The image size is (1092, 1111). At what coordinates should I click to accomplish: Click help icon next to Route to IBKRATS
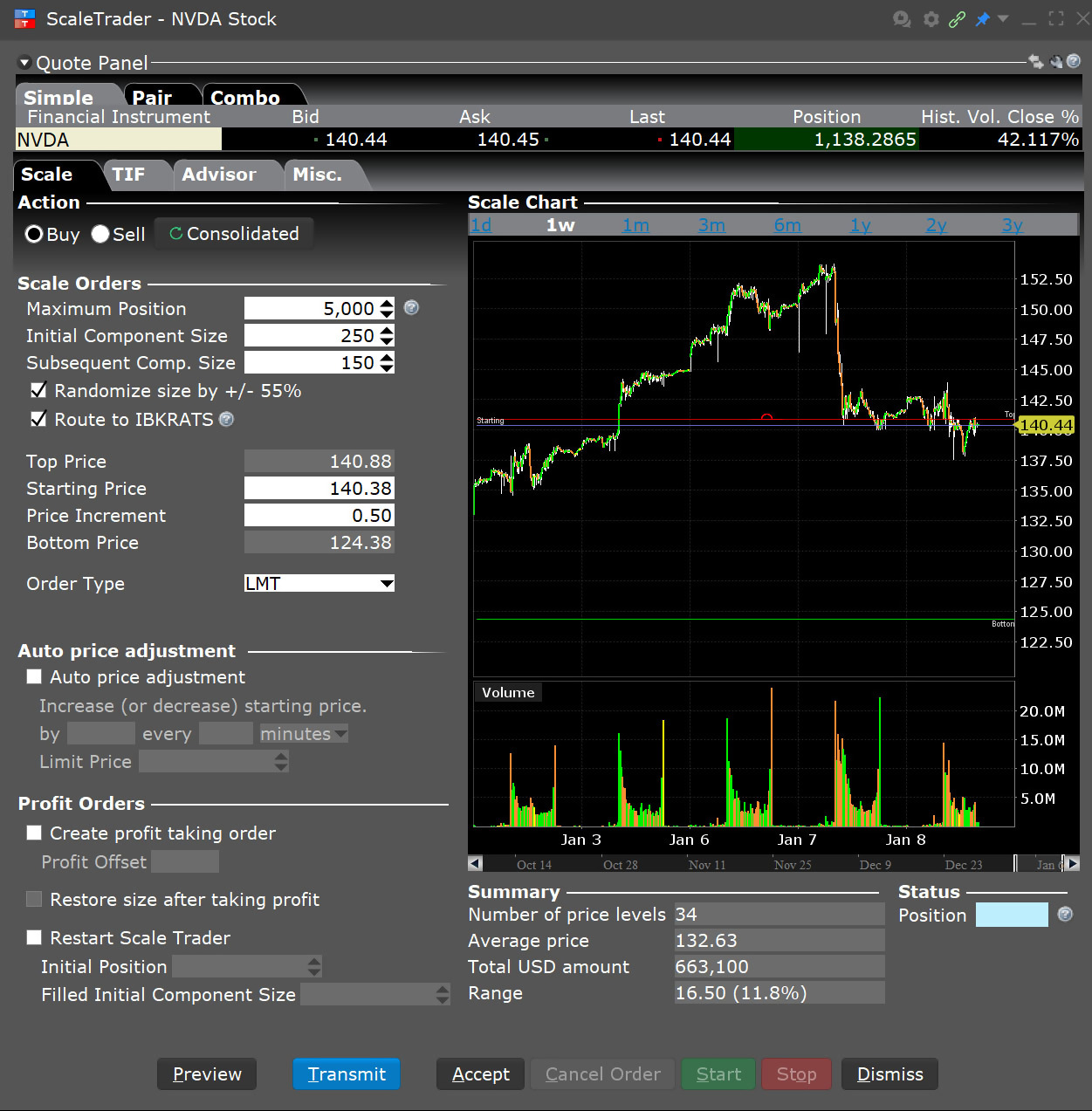tap(226, 420)
